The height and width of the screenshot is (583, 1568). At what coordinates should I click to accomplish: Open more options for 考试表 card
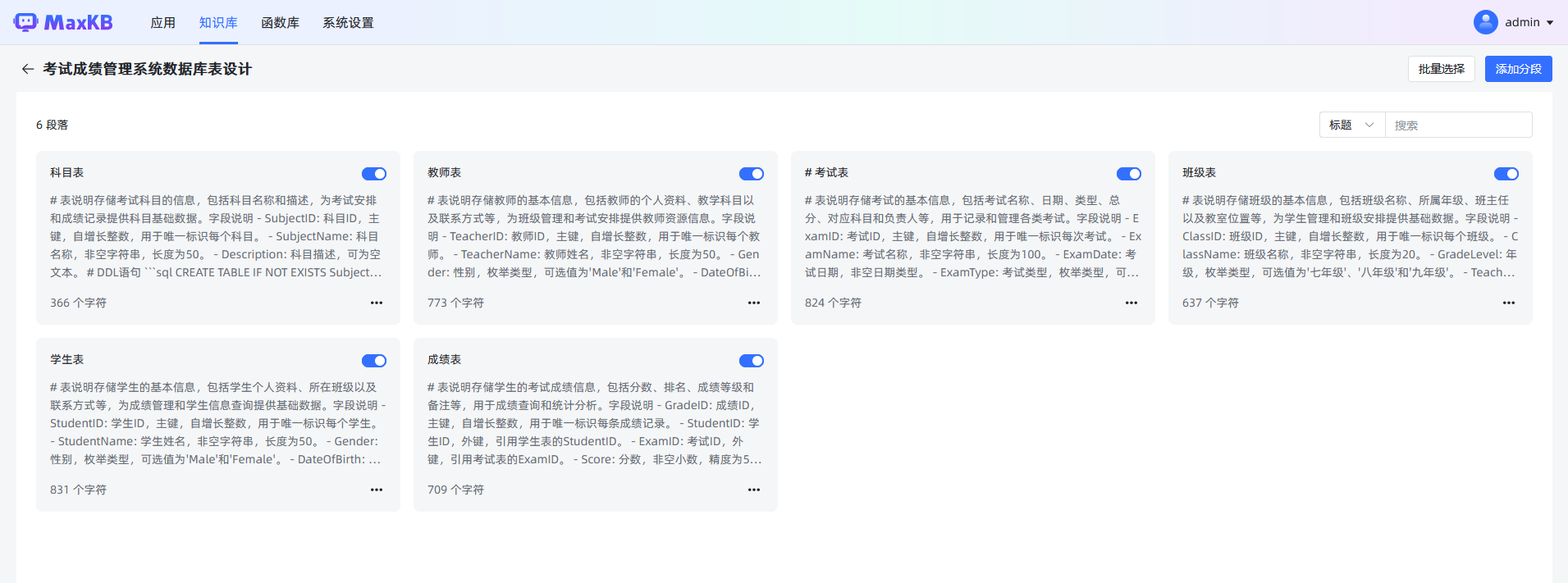[1131, 303]
